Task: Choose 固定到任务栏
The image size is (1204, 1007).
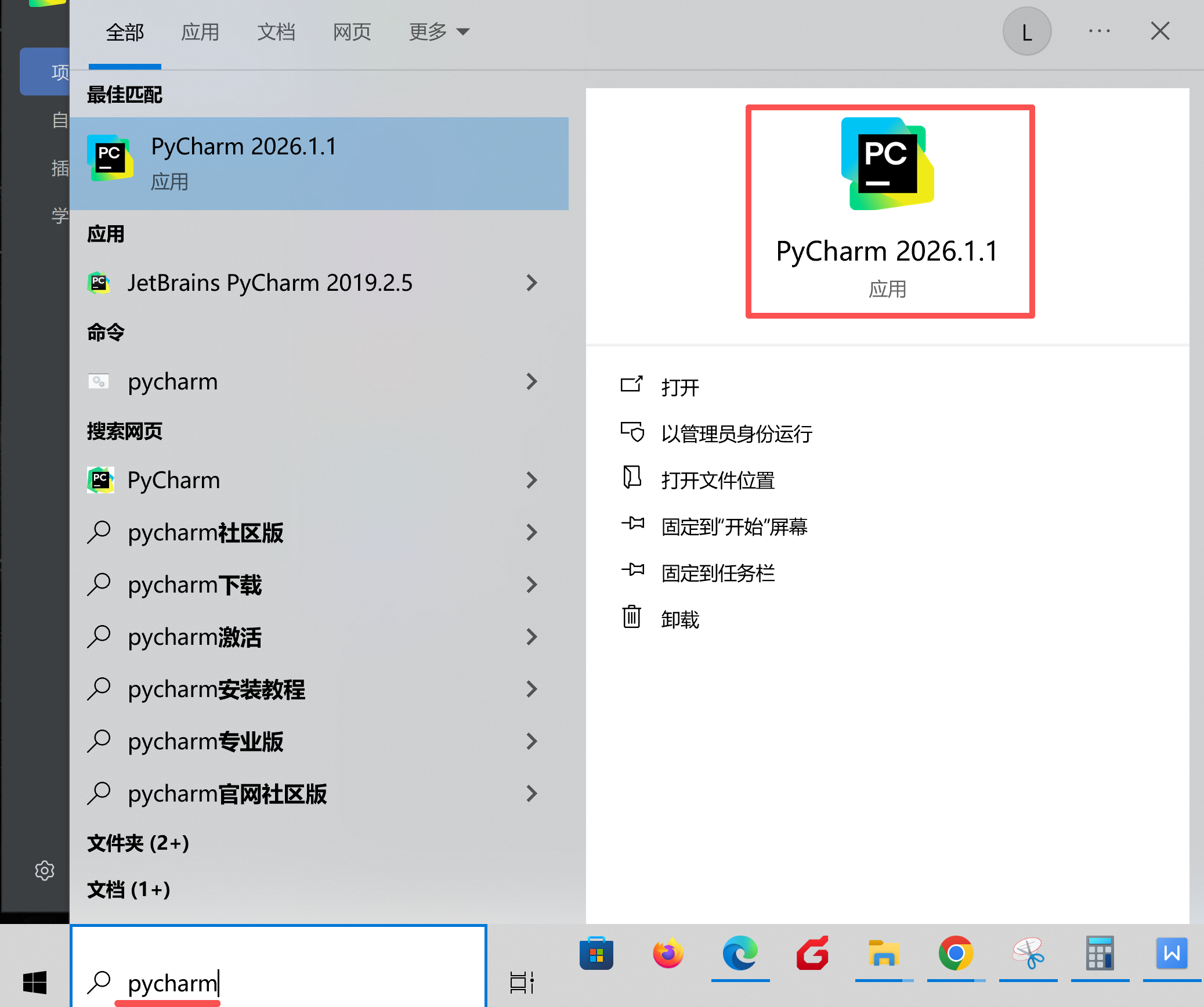Action: (x=718, y=573)
